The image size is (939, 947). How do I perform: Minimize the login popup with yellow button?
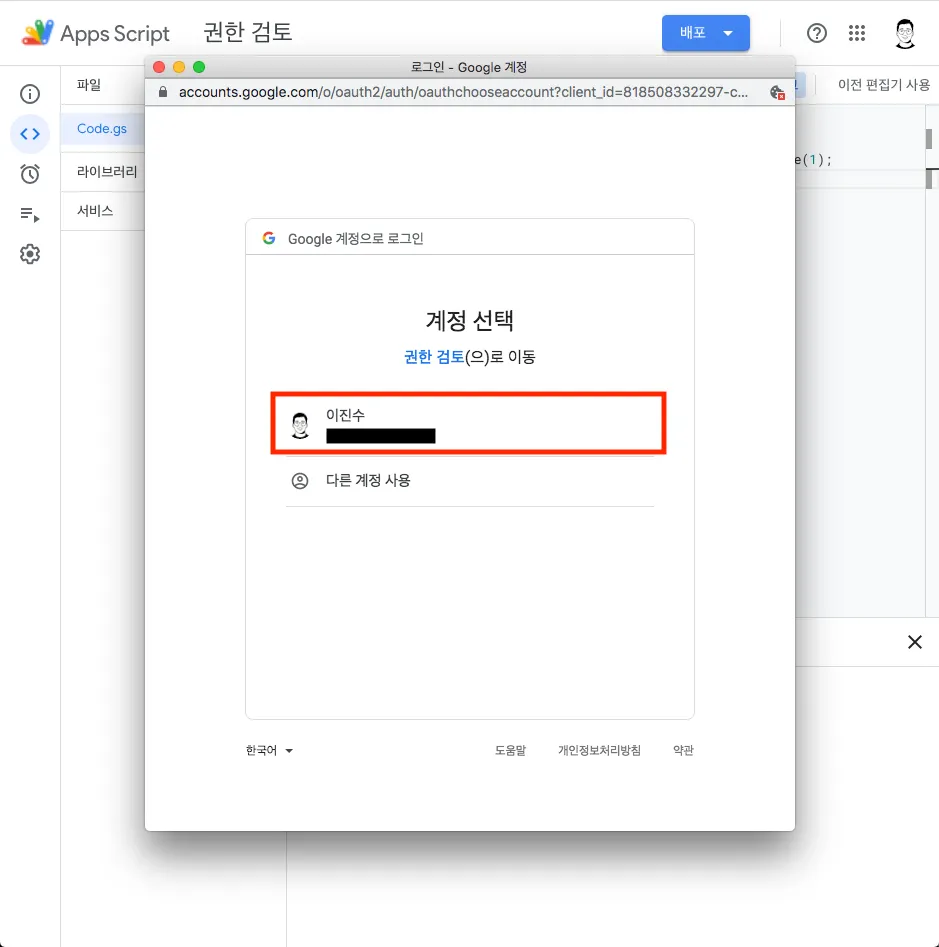click(179, 67)
